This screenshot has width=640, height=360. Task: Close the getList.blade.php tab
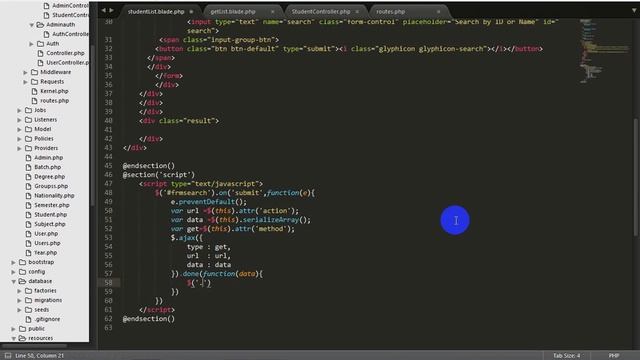273,12
